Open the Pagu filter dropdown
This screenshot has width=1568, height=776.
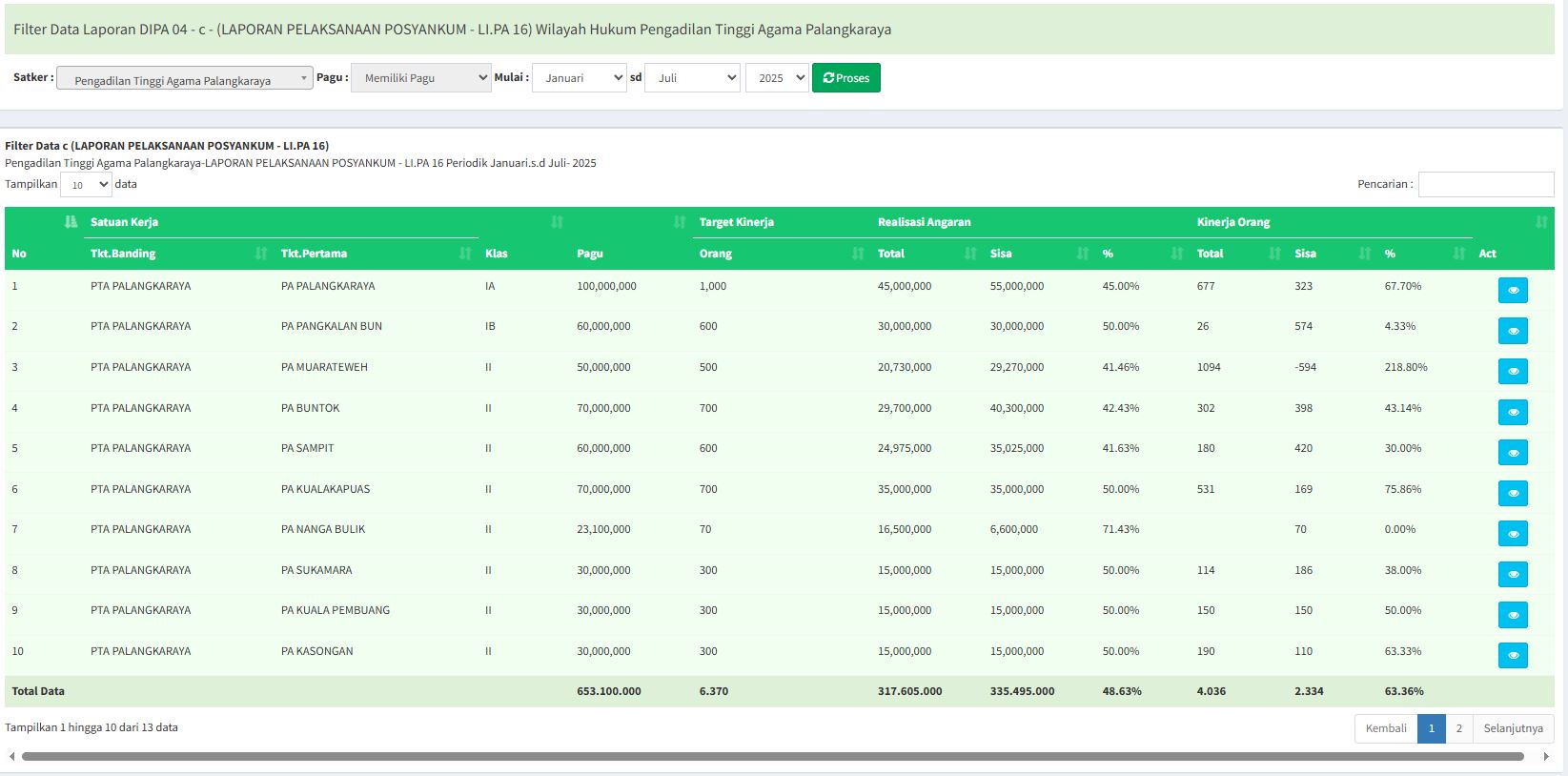(x=421, y=78)
